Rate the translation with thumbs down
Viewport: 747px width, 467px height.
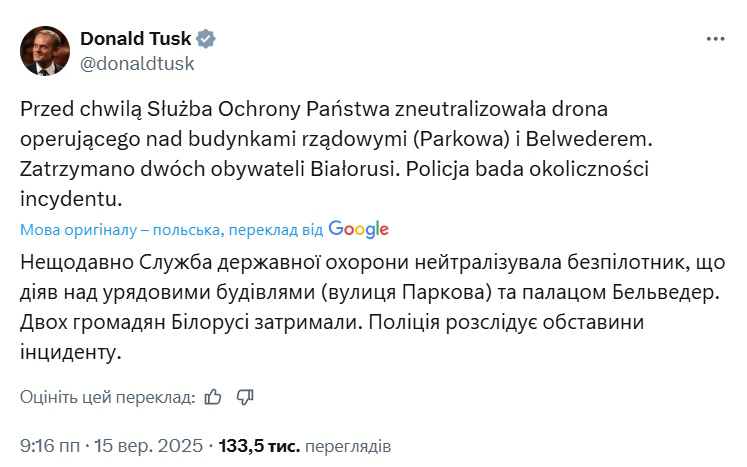coord(245,397)
